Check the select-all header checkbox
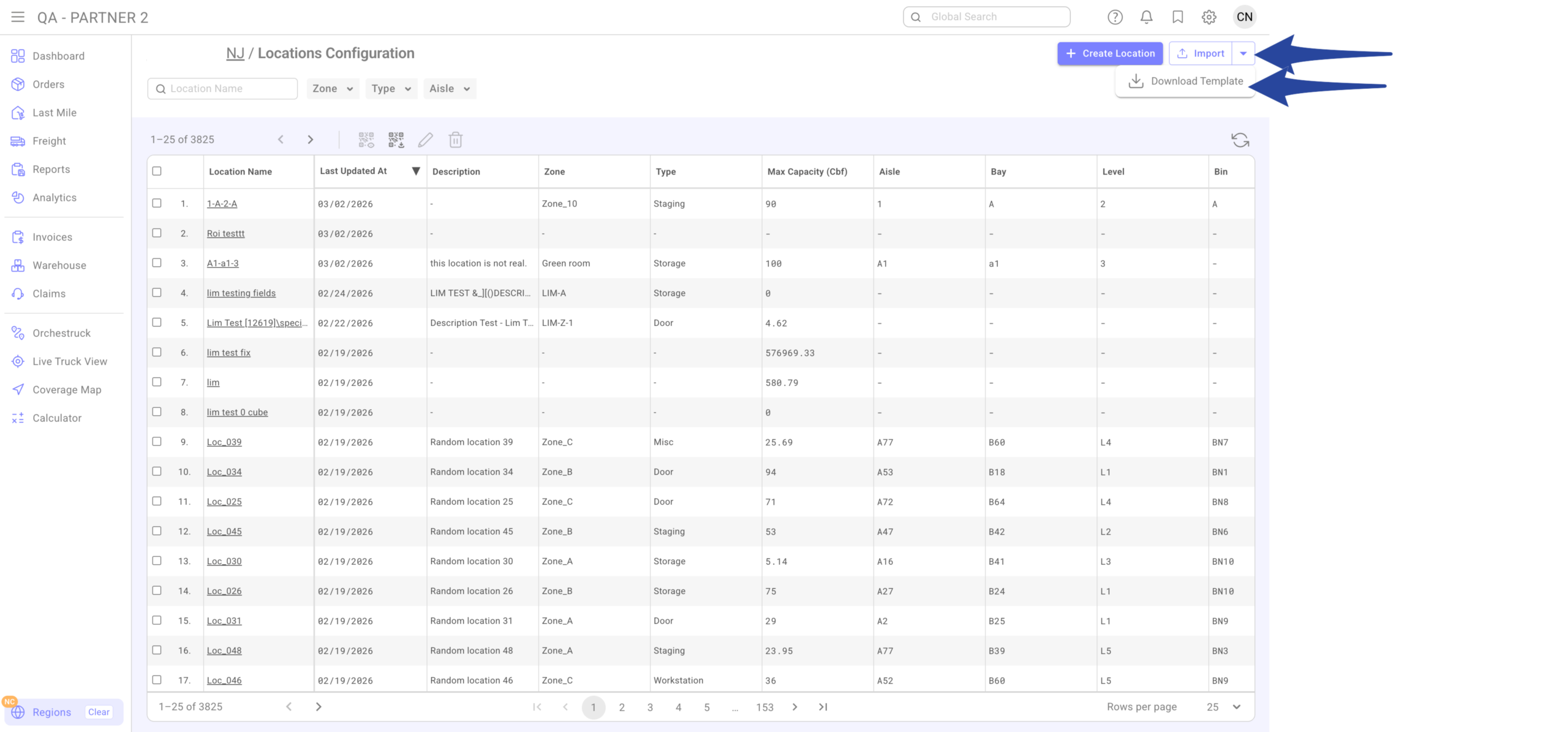Image resolution: width=1568 pixels, height=732 pixels. 157,171
